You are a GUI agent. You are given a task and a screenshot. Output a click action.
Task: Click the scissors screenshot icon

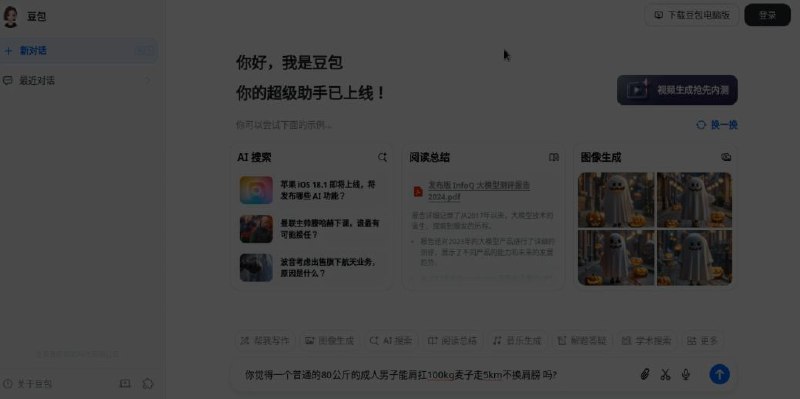665,375
